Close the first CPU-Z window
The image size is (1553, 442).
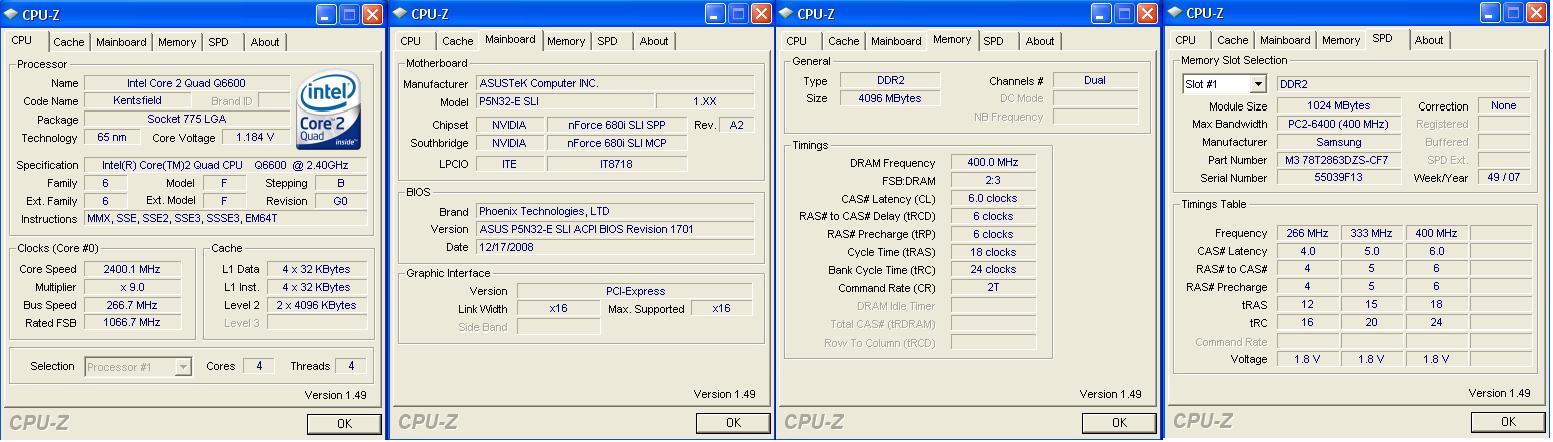pos(372,14)
